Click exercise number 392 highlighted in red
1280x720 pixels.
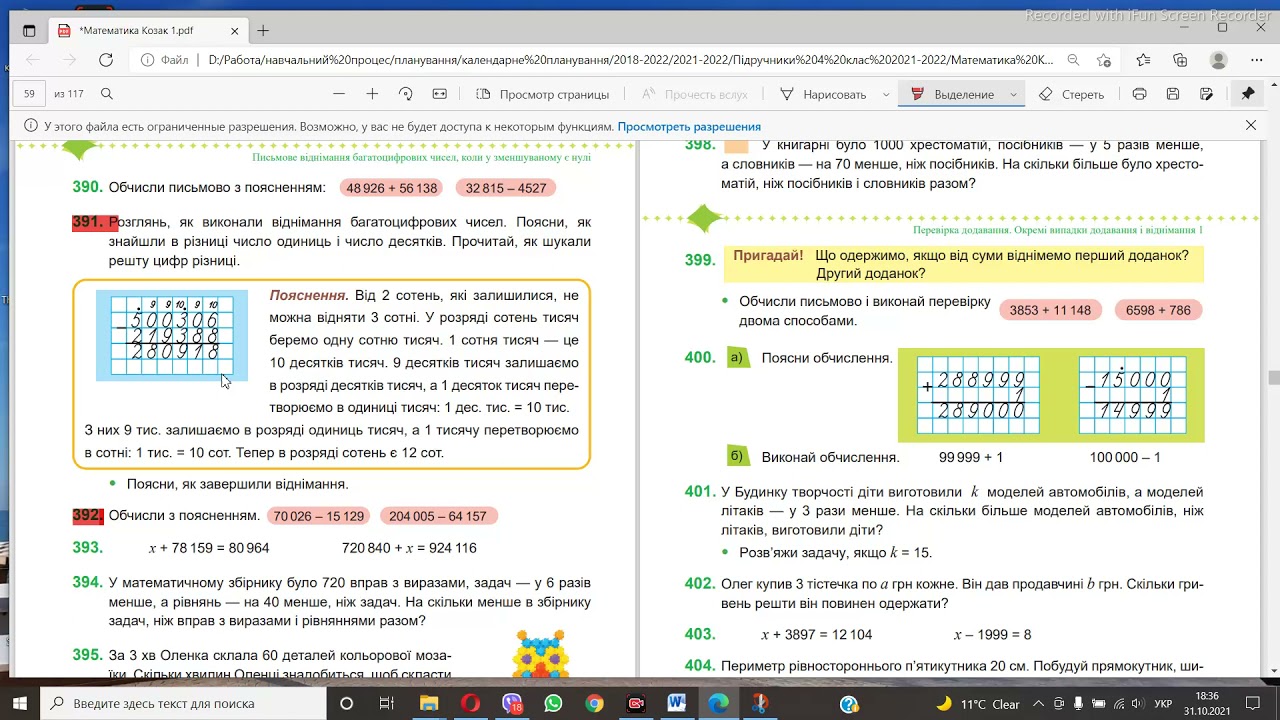pyautogui.click(x=88, y=516)
